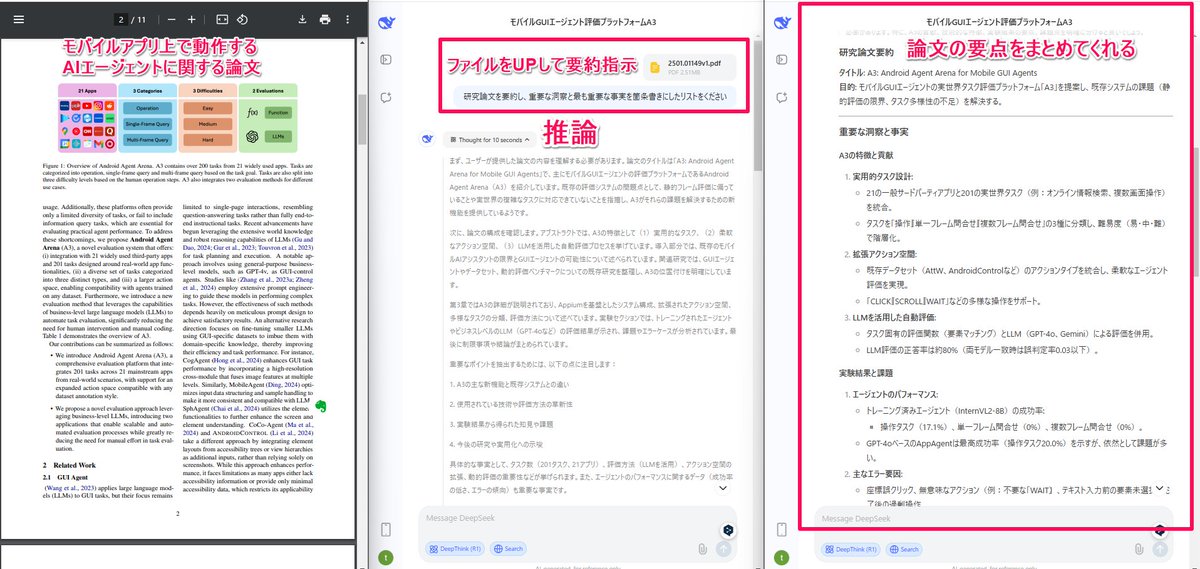This screenshot has width=1200, height=569.
Task: Click the mobile phone icon in middle window
Action: tap(386, 529)
